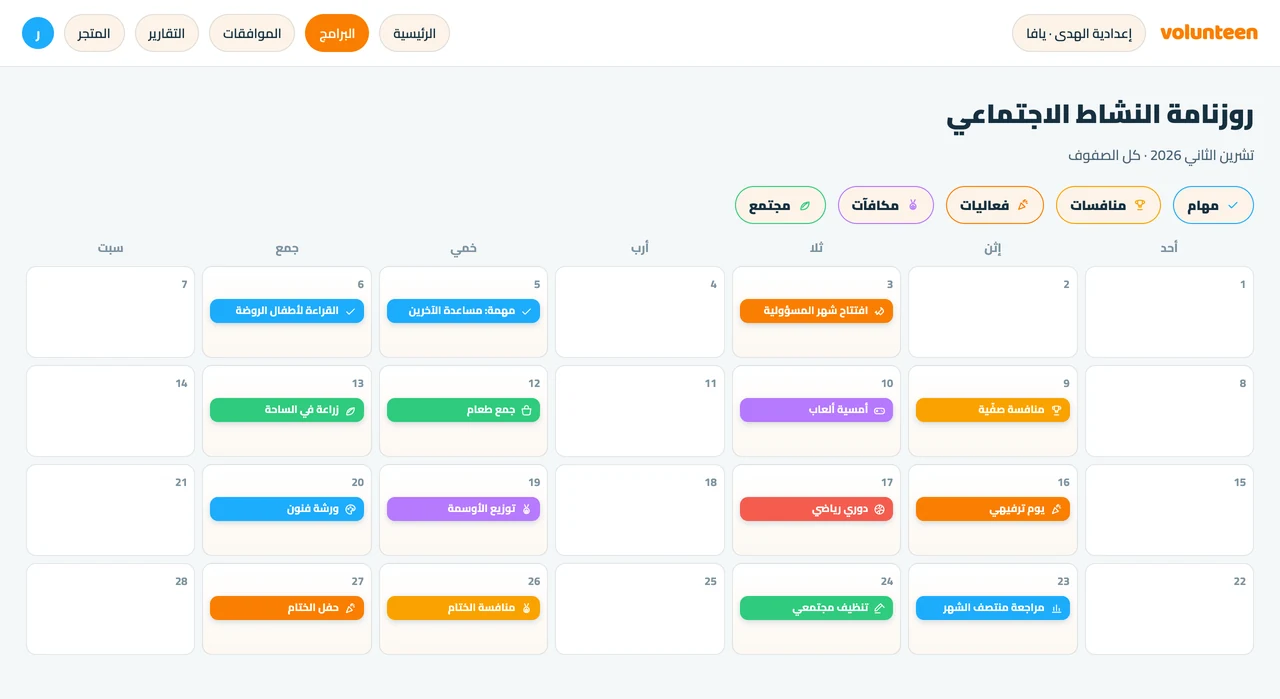Toggle the 'مكافآت' category filter
1280x699 pixels.
click(x=886, y=205)
